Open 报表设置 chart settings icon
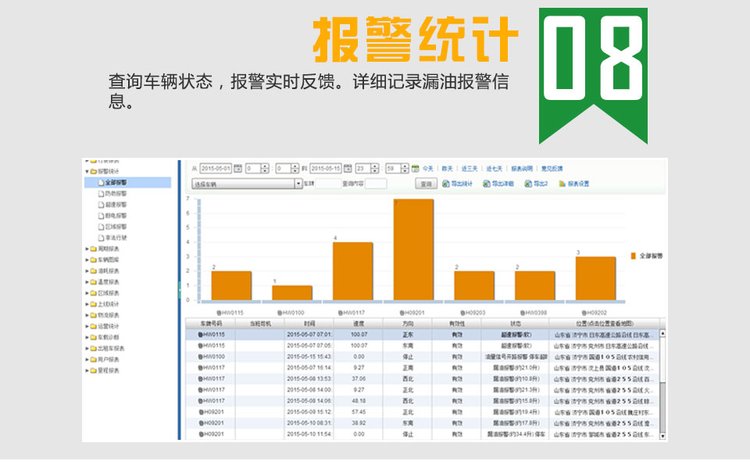This screenshot has height=468, width=750. coord(563,184)
